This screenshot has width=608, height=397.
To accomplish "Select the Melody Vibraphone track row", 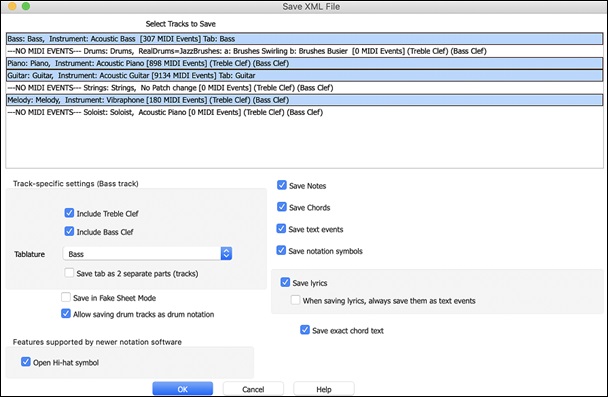I will coord(305,100).
